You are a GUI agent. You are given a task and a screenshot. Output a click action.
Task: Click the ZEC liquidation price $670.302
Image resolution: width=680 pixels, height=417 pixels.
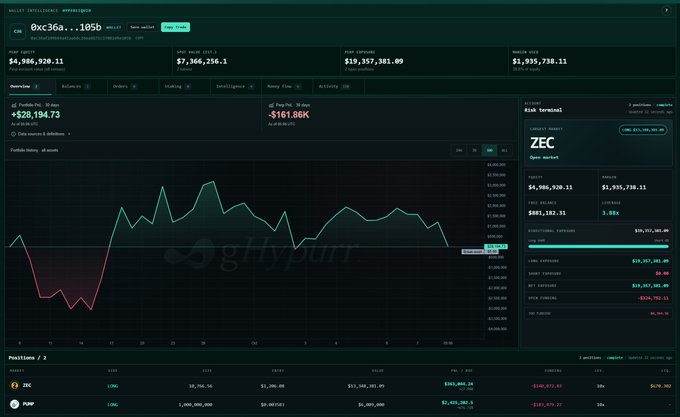coord(660,386)
